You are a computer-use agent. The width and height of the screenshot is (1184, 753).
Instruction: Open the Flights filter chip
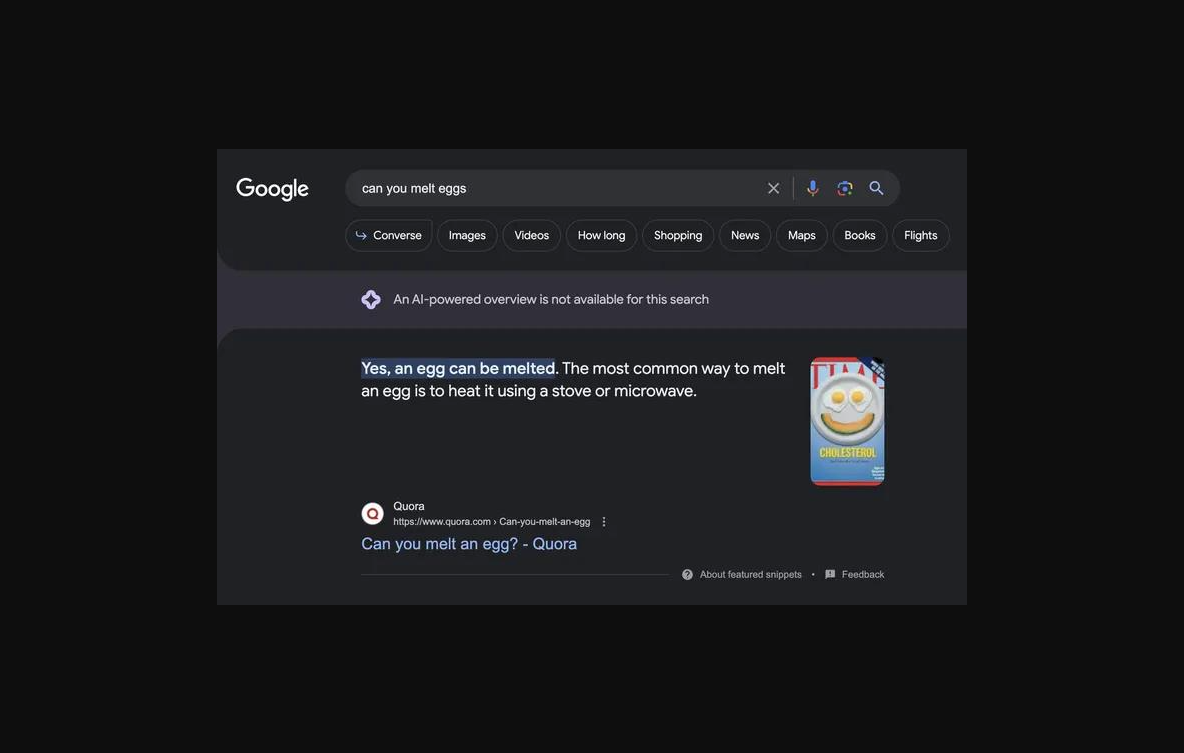click(x=920, y=236)
